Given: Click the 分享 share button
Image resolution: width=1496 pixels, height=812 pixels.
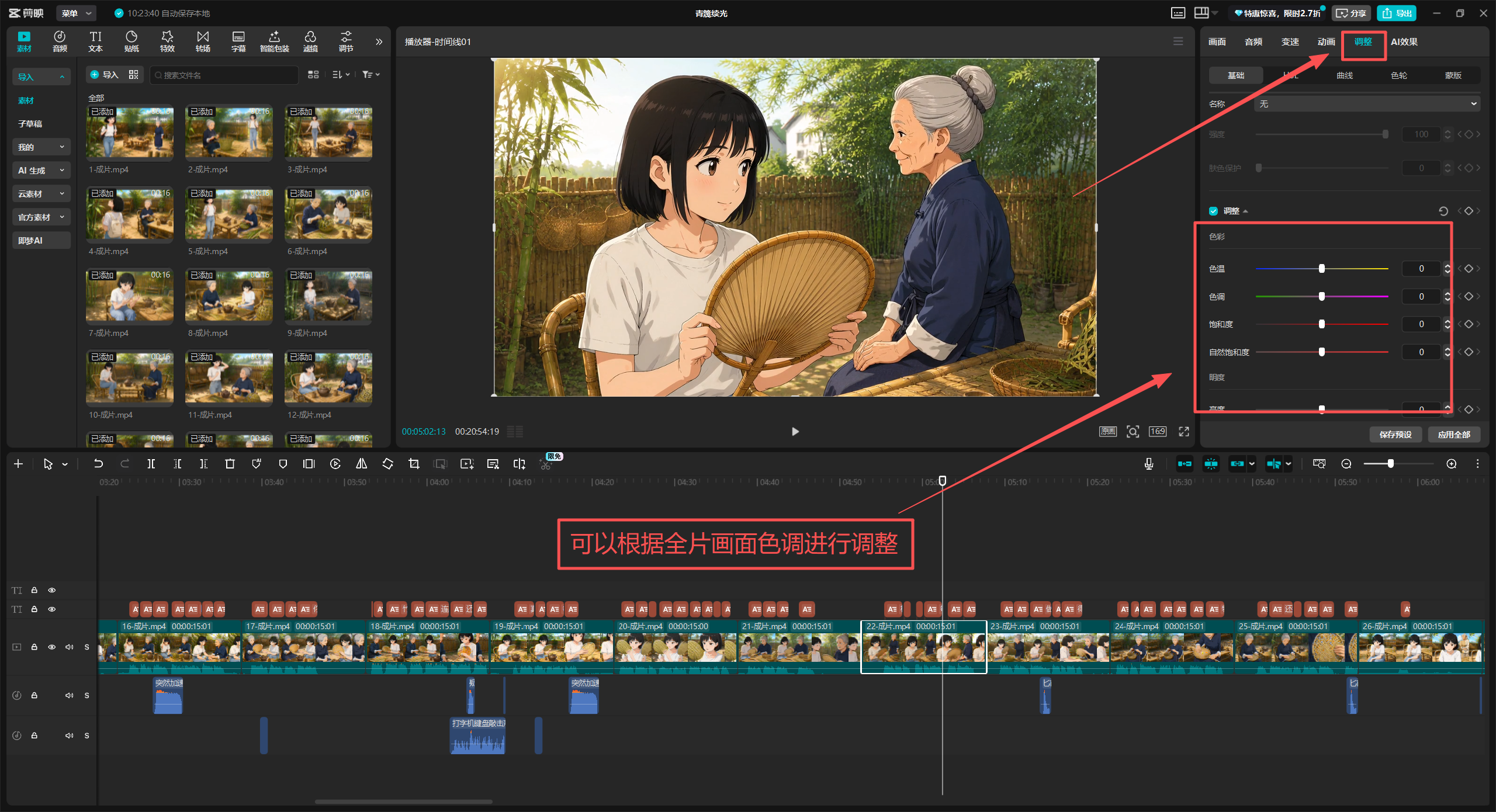Looking at the screenshot, I should [x=1352, y=13].
